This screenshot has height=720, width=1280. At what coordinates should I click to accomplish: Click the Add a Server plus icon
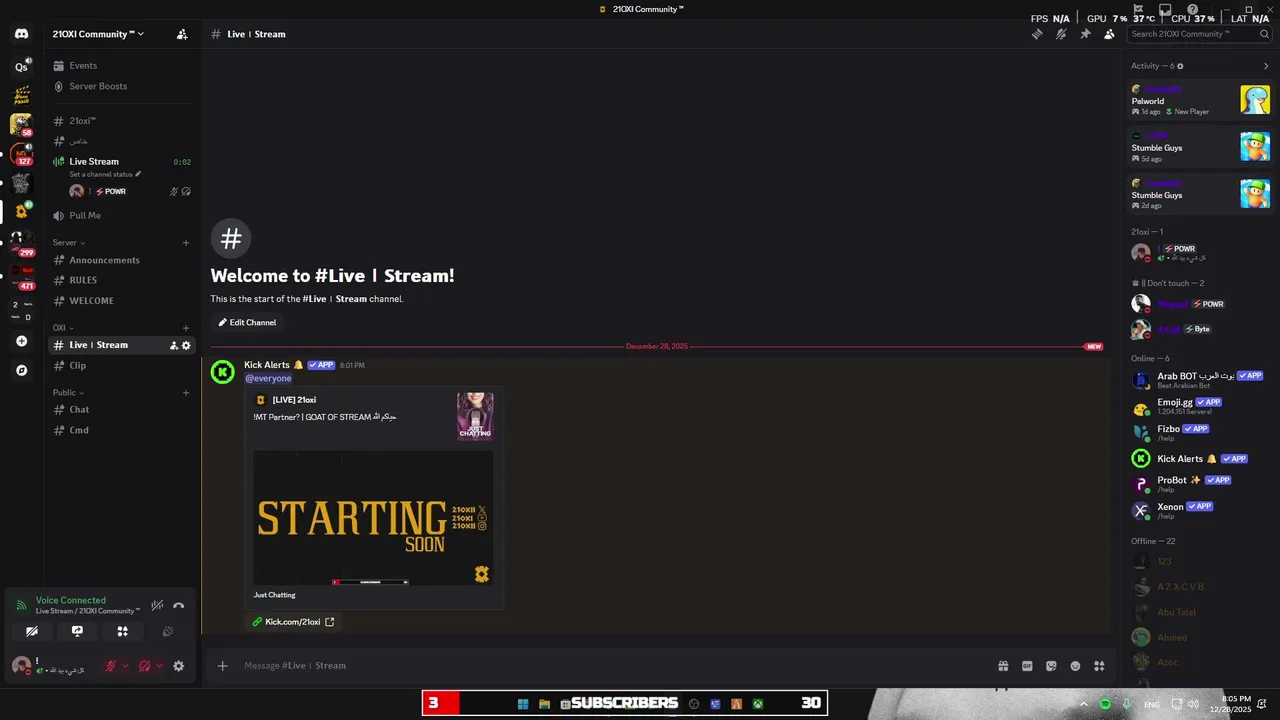point(21,341)
